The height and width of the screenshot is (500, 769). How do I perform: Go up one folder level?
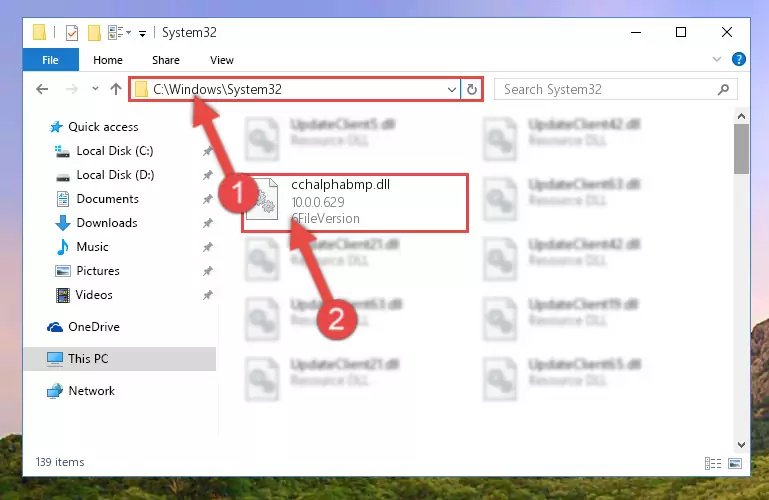(116, 89)
